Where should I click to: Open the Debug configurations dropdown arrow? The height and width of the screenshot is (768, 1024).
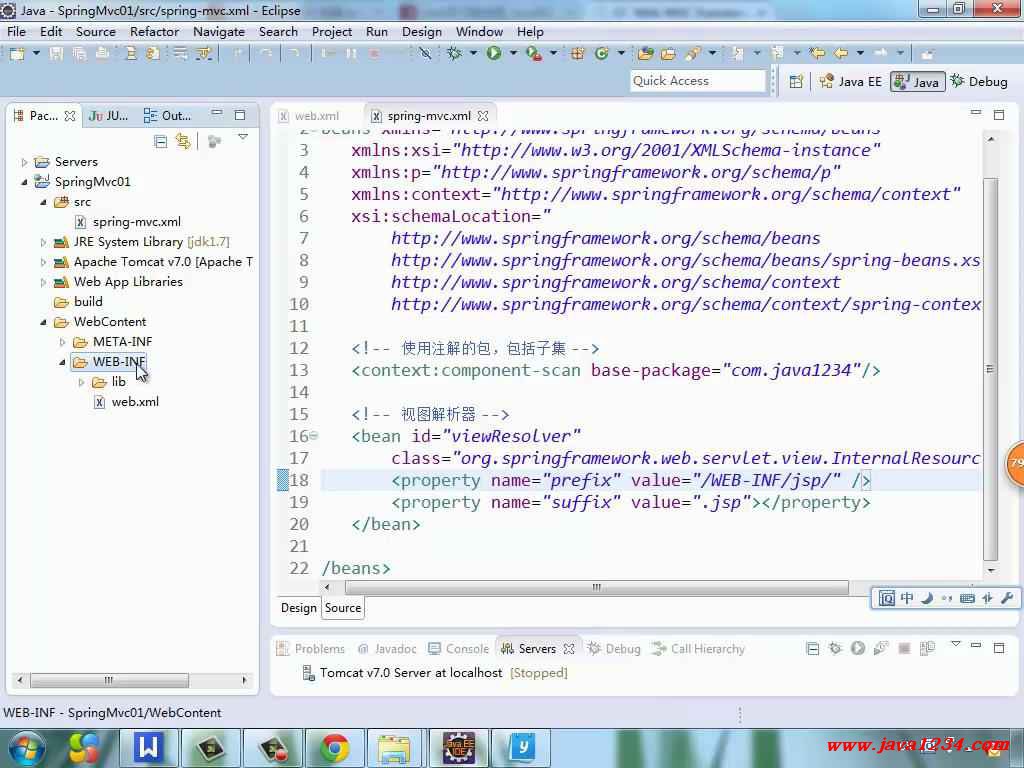point(473,53)
